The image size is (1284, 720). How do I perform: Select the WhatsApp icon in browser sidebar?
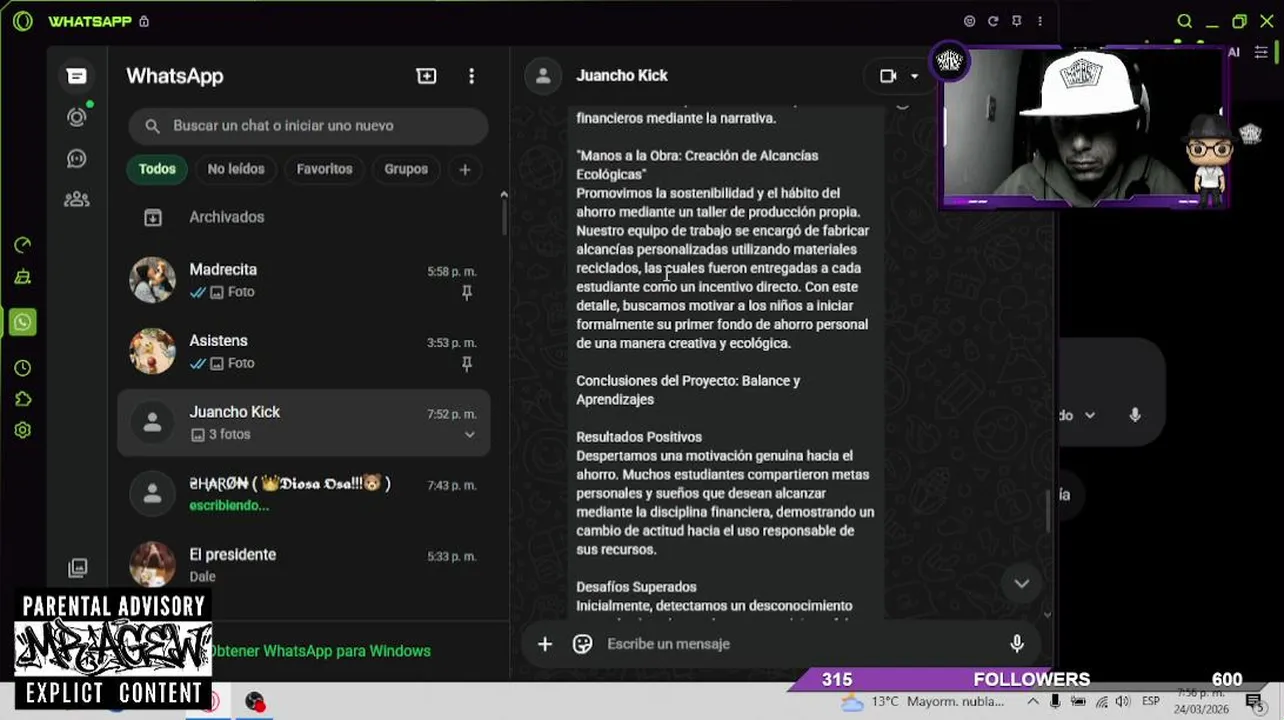tap(22, 322)
